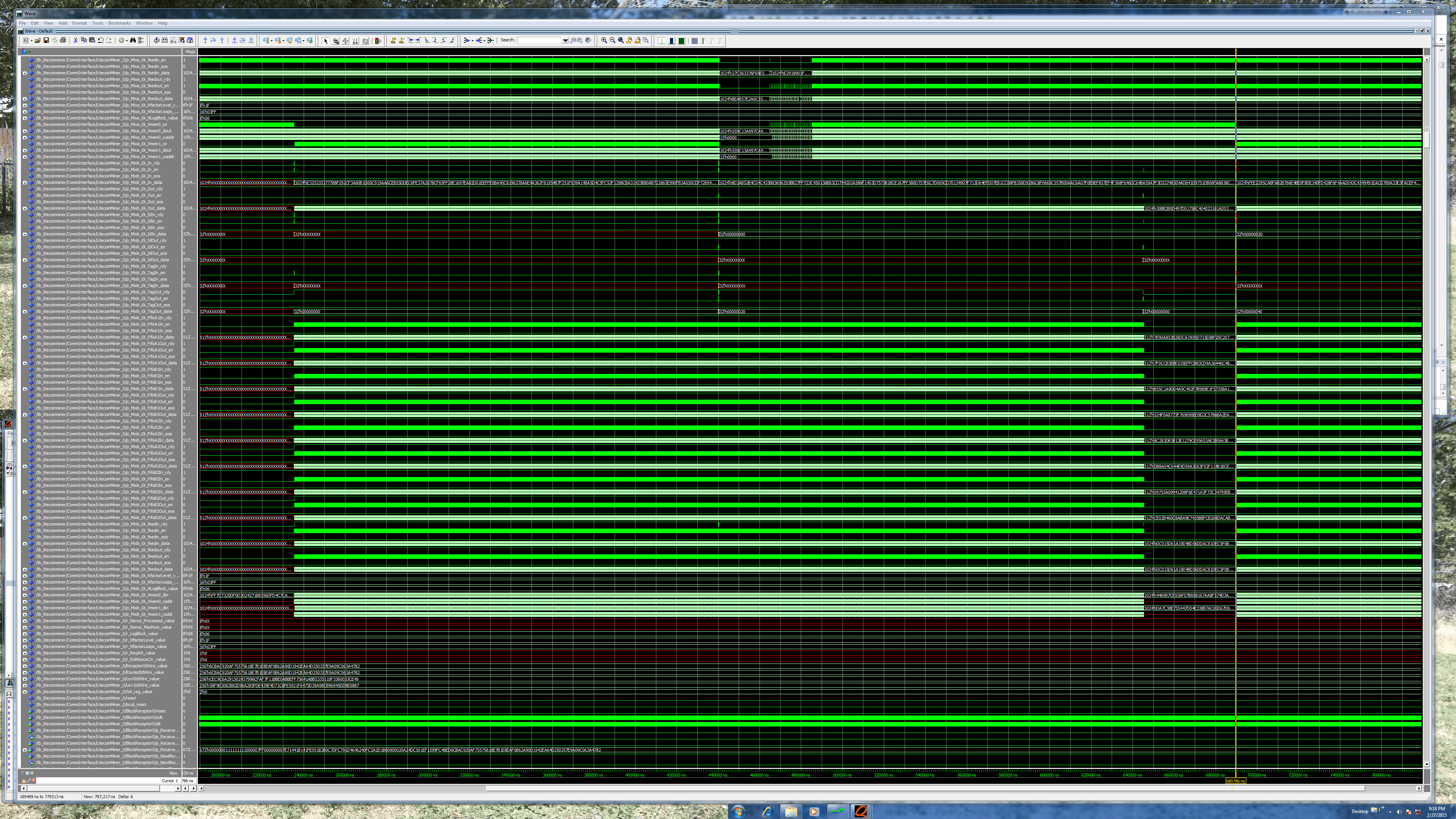
Task: Open the Search box dropdown arrow
Action: [x=565, y=40]
